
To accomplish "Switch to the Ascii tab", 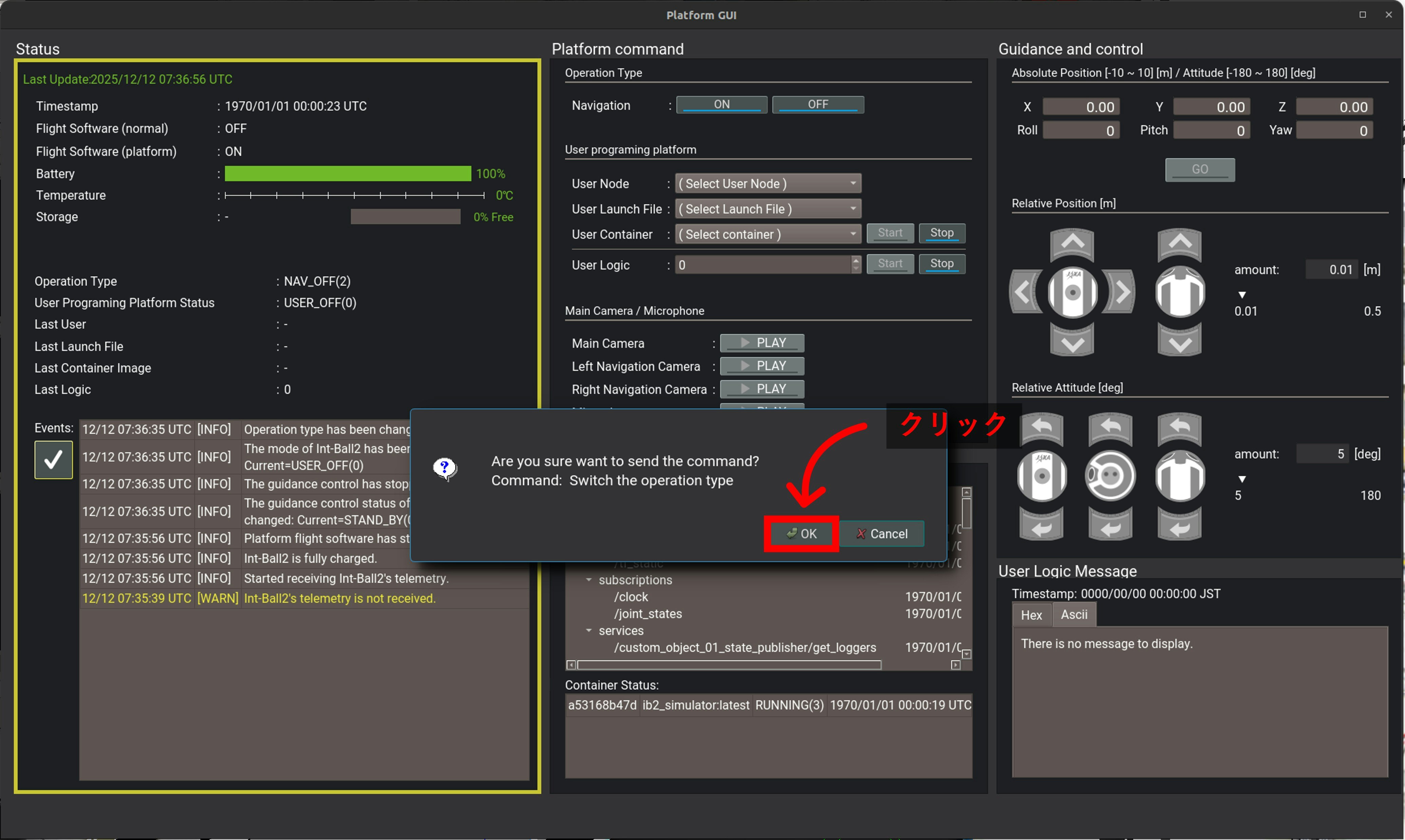I will point(1073,615).
